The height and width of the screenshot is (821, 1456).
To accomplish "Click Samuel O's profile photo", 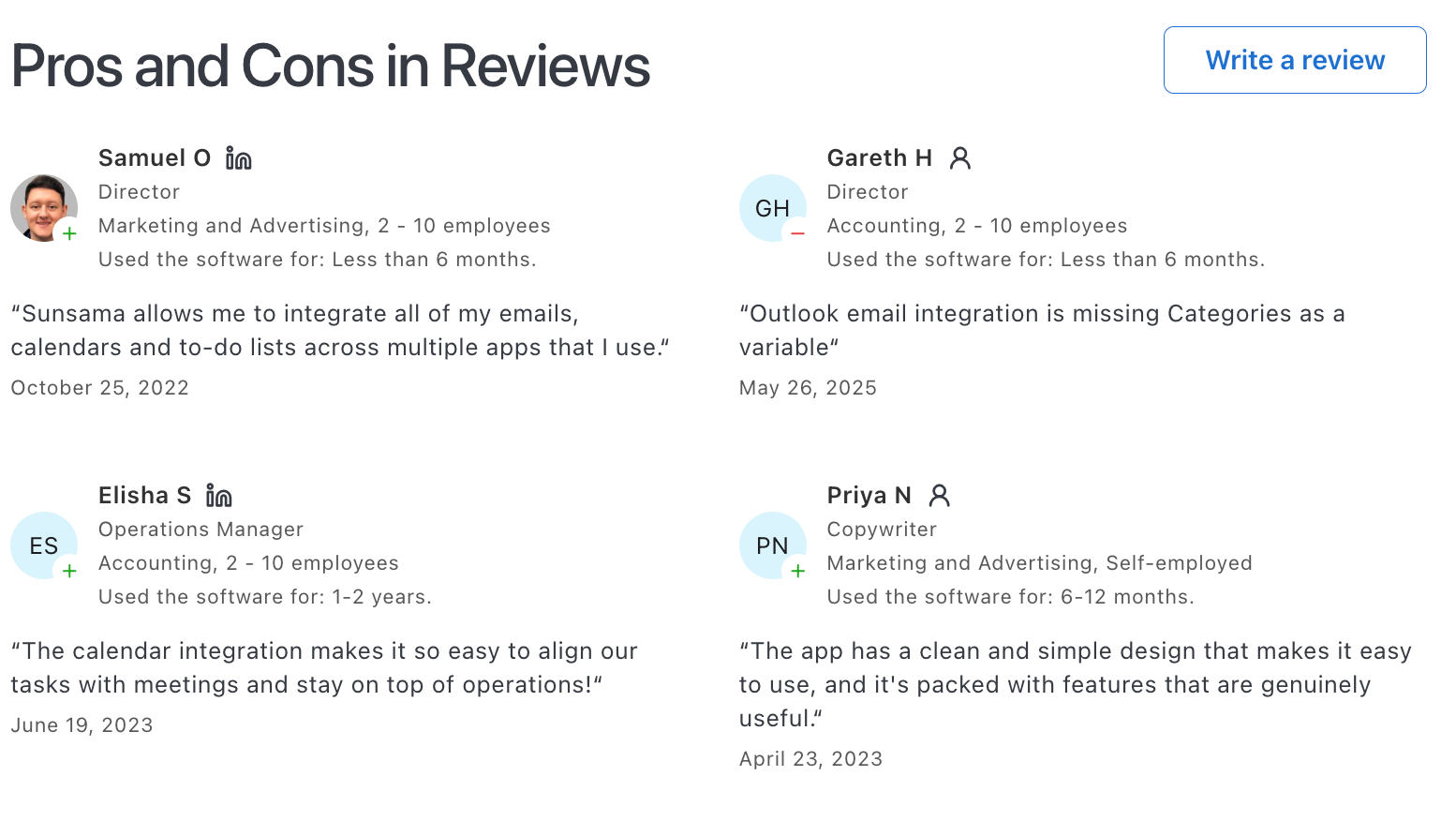I will point(44,207).
